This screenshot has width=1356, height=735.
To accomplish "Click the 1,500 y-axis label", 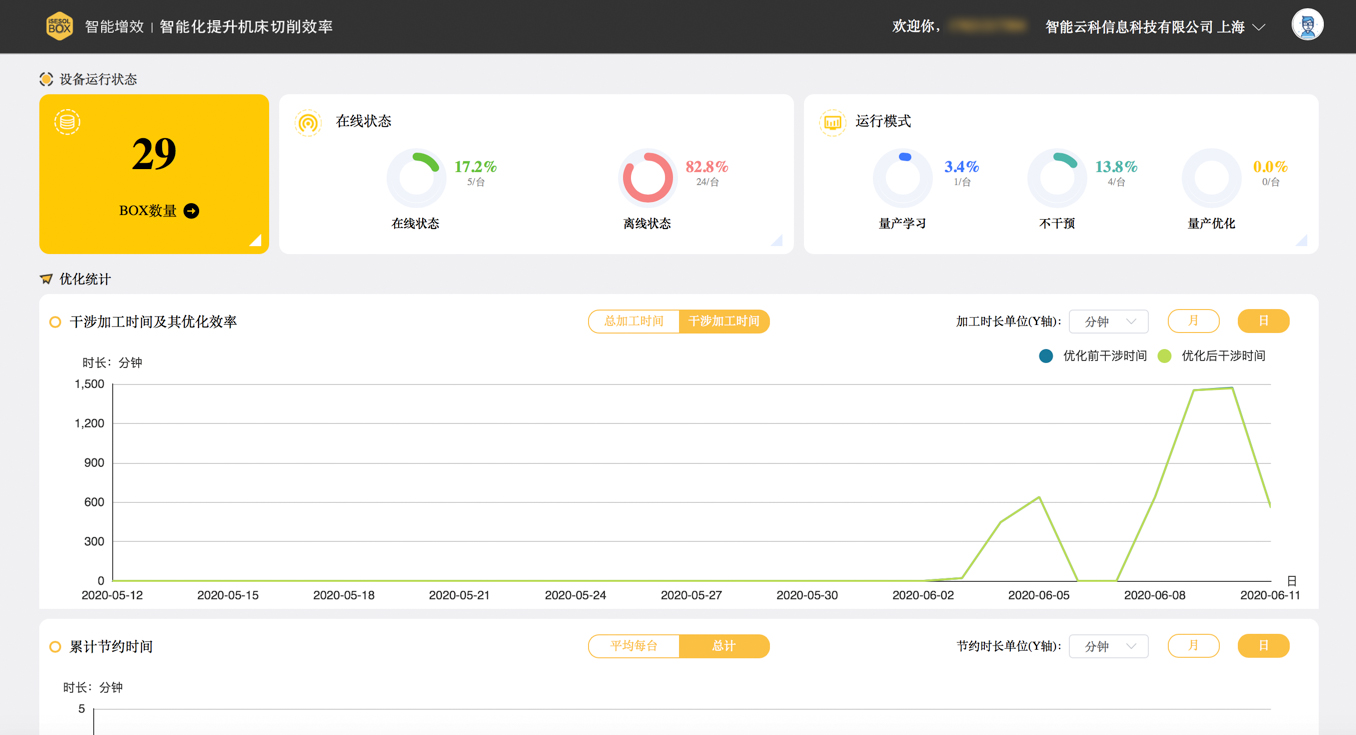I will (x=89, y=384).
